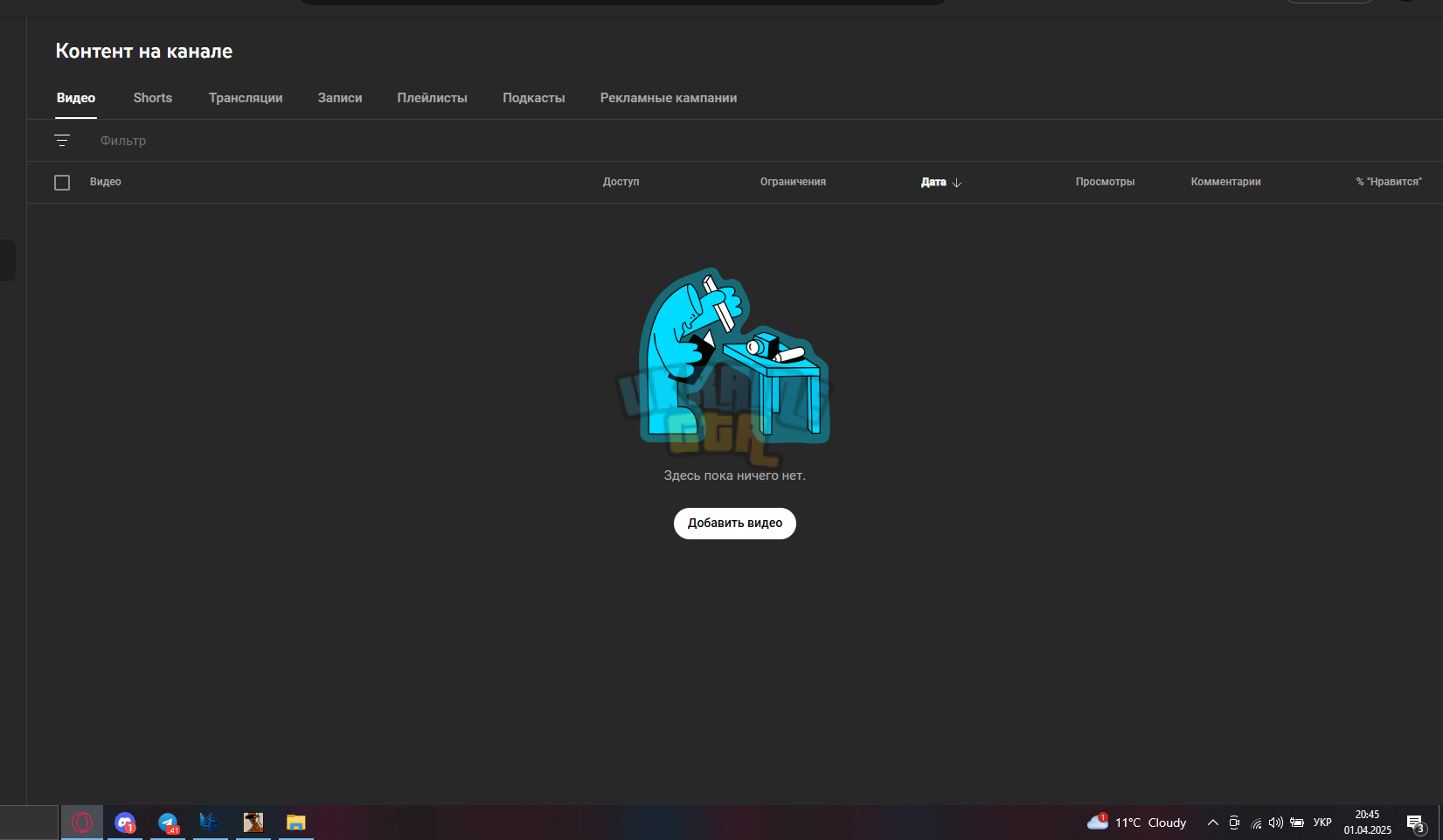Screen dimensions: 1443x840
Task: Show hidden system tray icons
Action: (x=1213, y=823)
